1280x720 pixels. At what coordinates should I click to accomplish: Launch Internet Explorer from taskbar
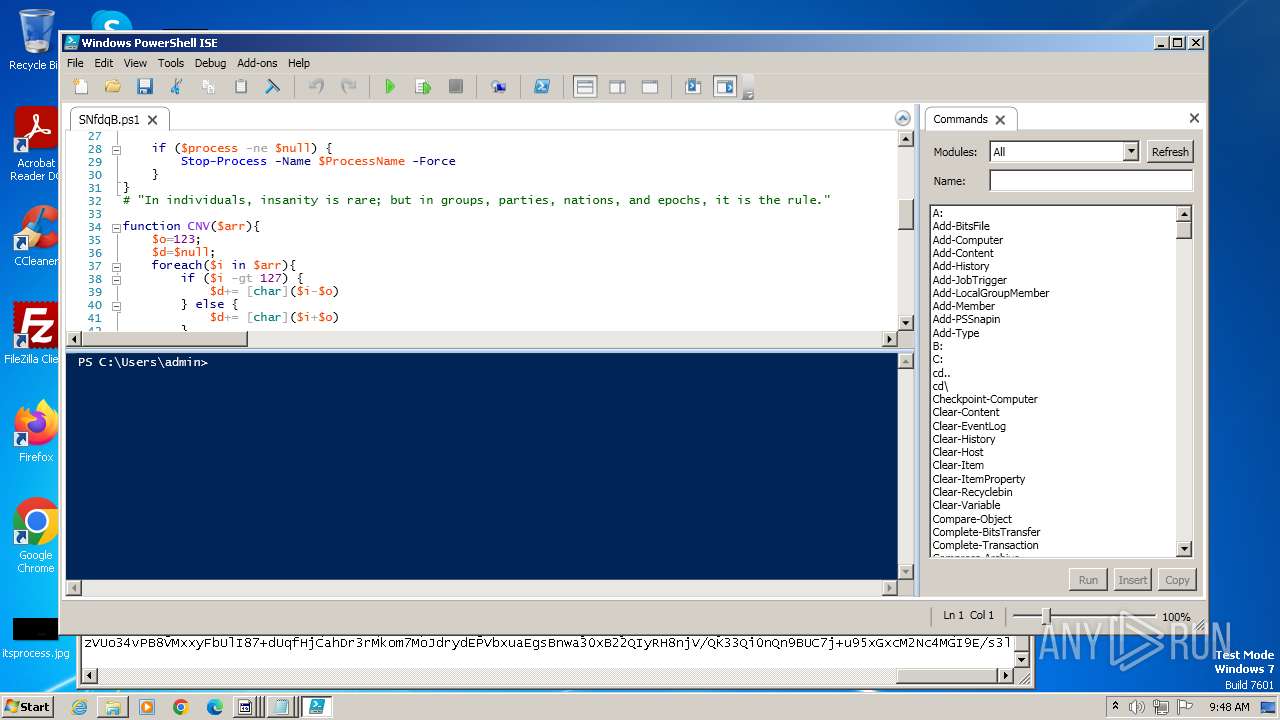click(79, 707)
